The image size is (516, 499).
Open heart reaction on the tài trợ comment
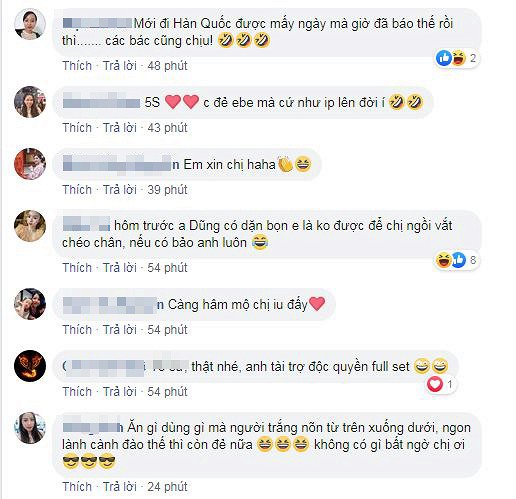point(441,384)
